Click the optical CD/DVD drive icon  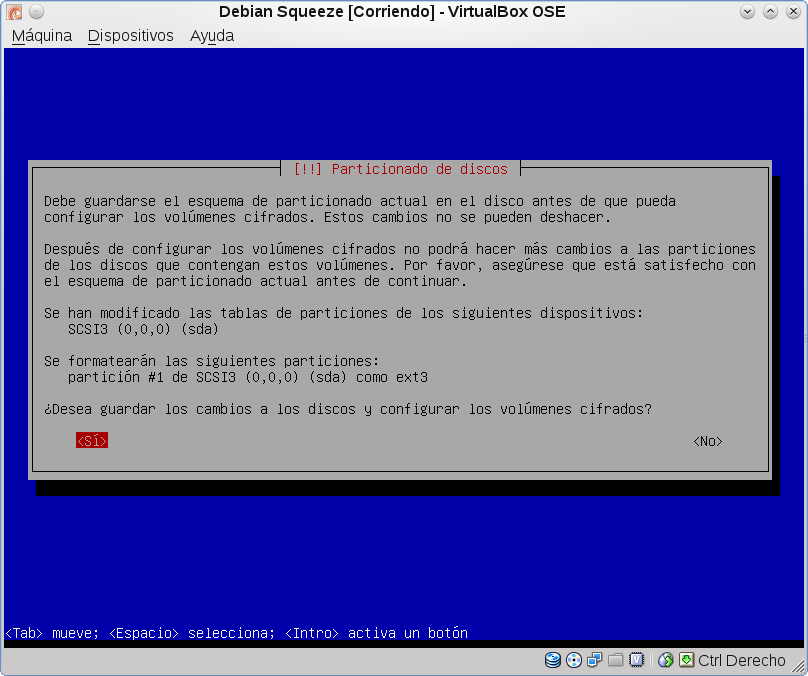tap(574, 660)
